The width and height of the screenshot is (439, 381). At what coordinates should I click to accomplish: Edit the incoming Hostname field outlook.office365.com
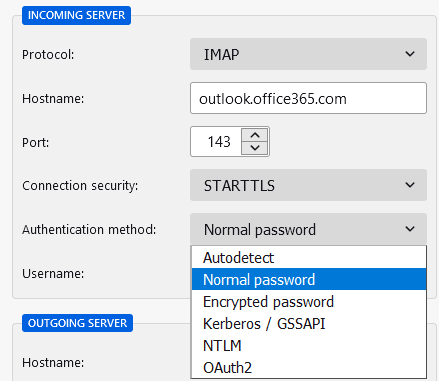(308, 98)
